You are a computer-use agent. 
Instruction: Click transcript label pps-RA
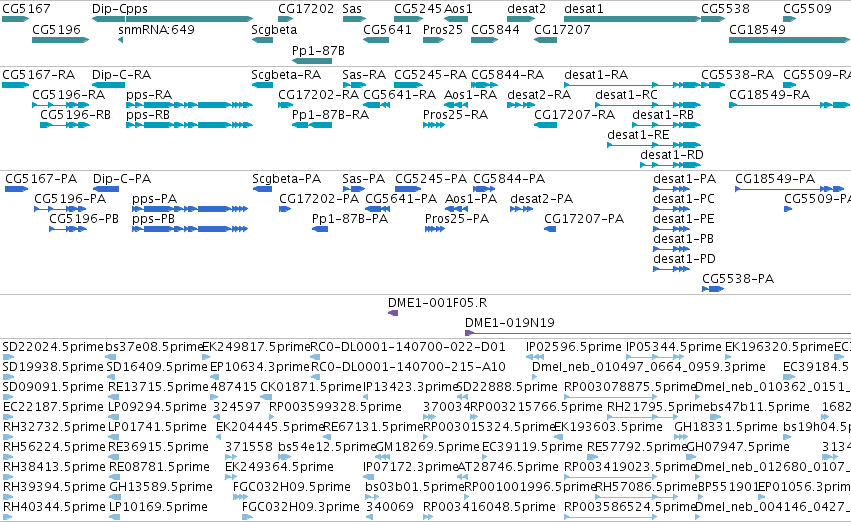pos(149,95)
